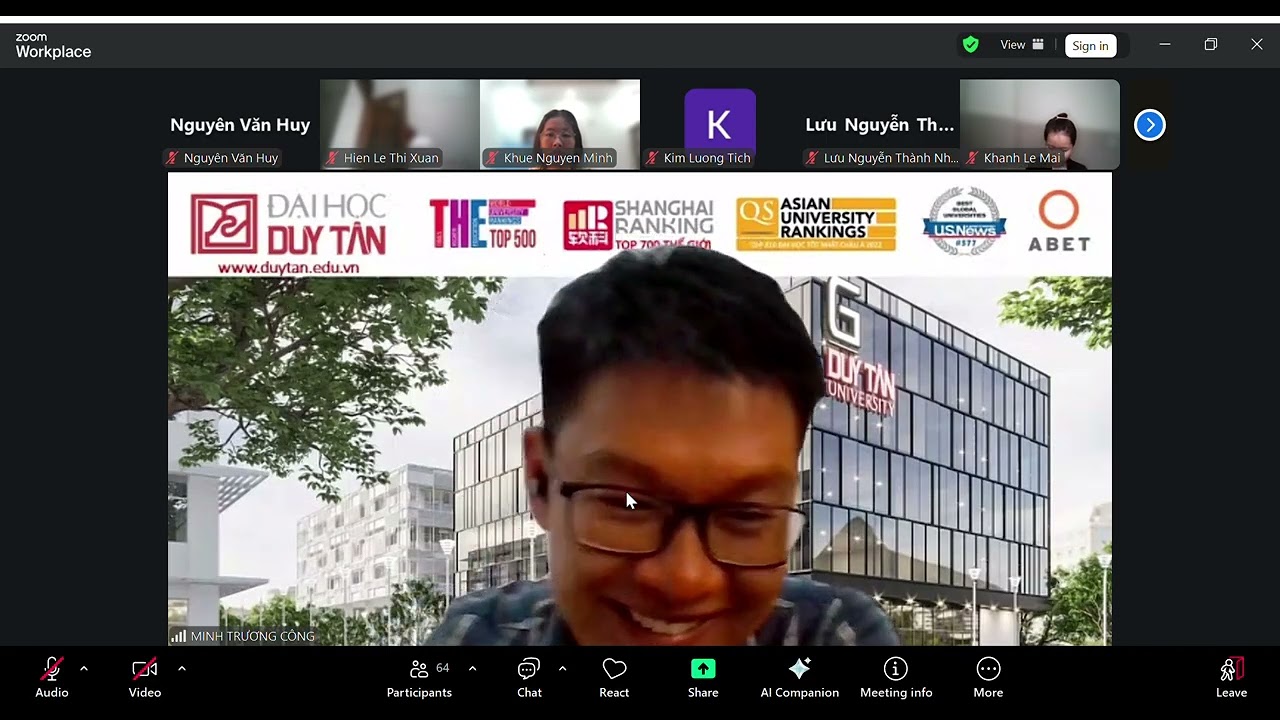Click muted mic icon beside Kim Luong Tich

pyautogui.click(x=652, y=158)
